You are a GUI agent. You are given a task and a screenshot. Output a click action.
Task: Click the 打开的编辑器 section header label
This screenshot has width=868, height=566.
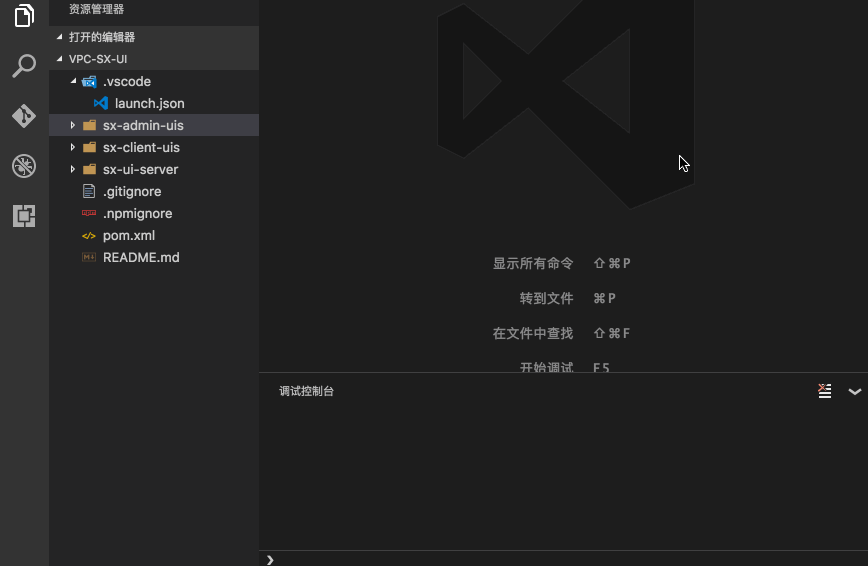tap(102, 37)
